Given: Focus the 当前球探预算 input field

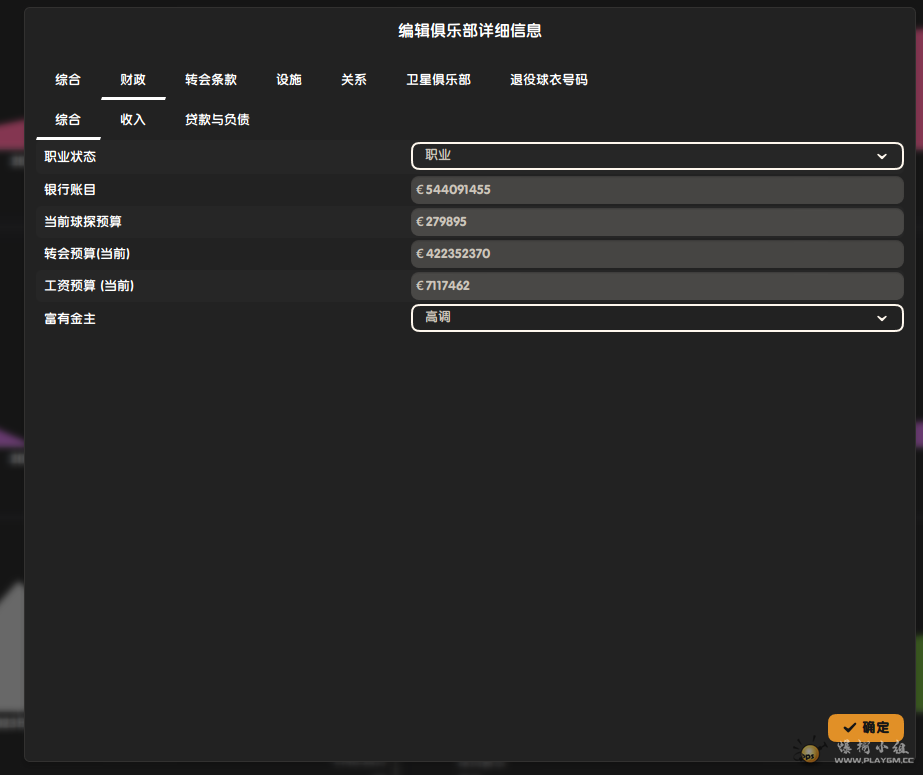Looking at the screenshot, I should [x=656, y=222].
